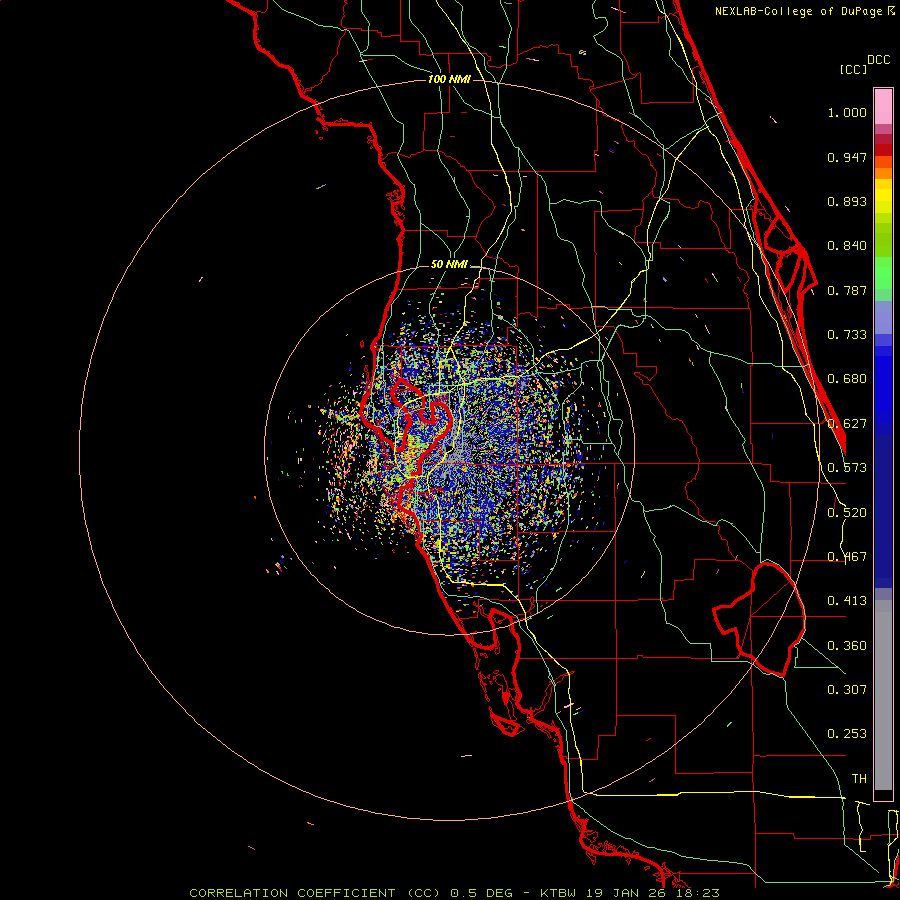Click the 0.573 scale value

(847, 468)
